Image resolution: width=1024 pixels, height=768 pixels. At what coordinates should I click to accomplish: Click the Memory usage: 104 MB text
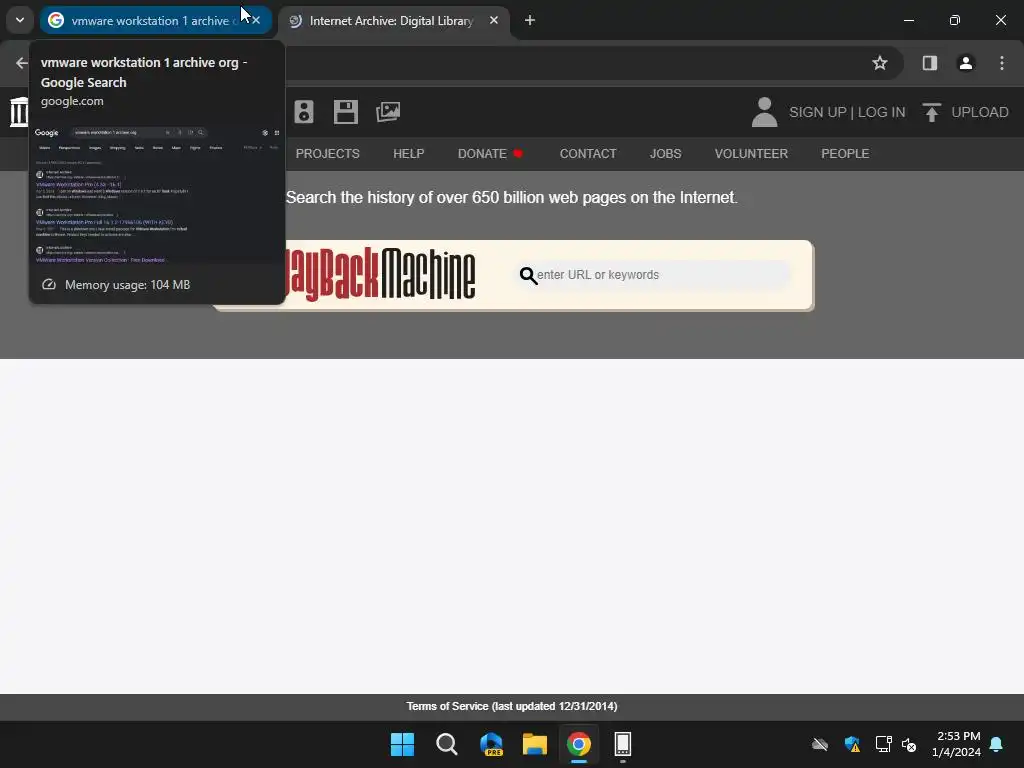coord(127,285)
